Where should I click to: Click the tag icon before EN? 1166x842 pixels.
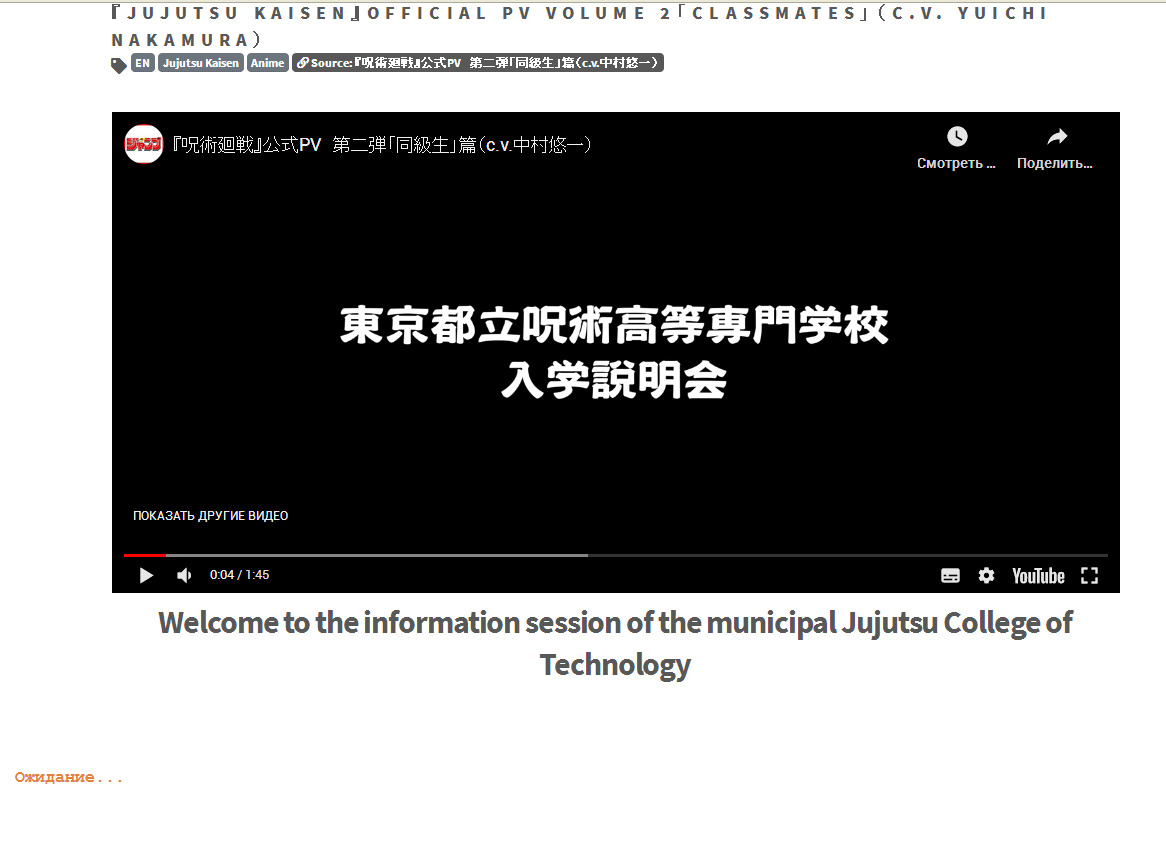click(x=119, y=65)
